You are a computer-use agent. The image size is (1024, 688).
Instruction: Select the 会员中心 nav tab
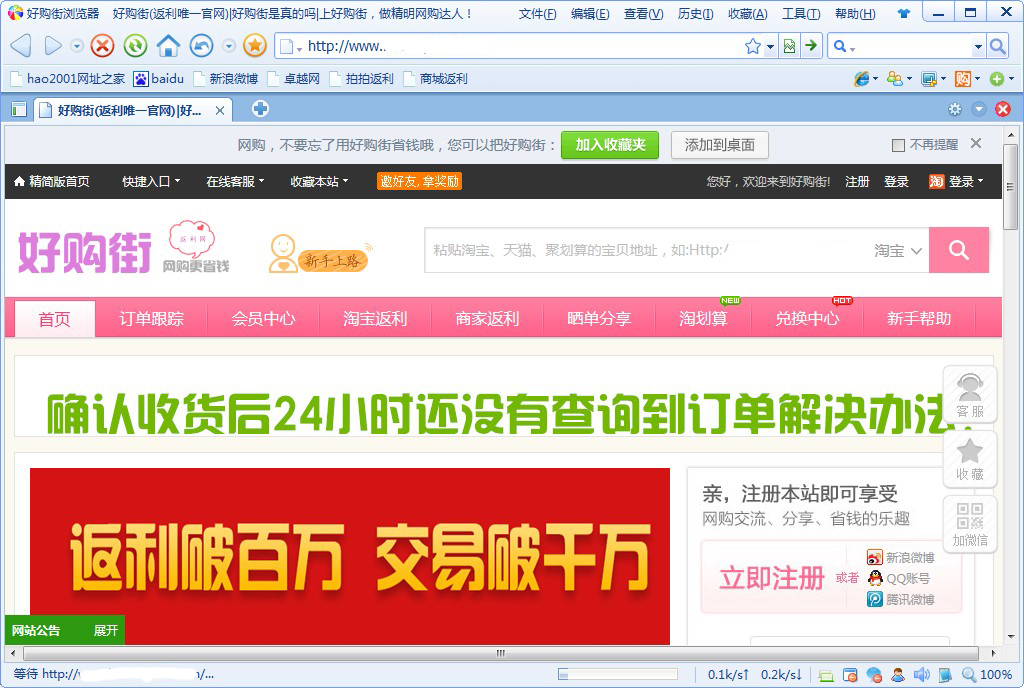(x=263, y=319)
